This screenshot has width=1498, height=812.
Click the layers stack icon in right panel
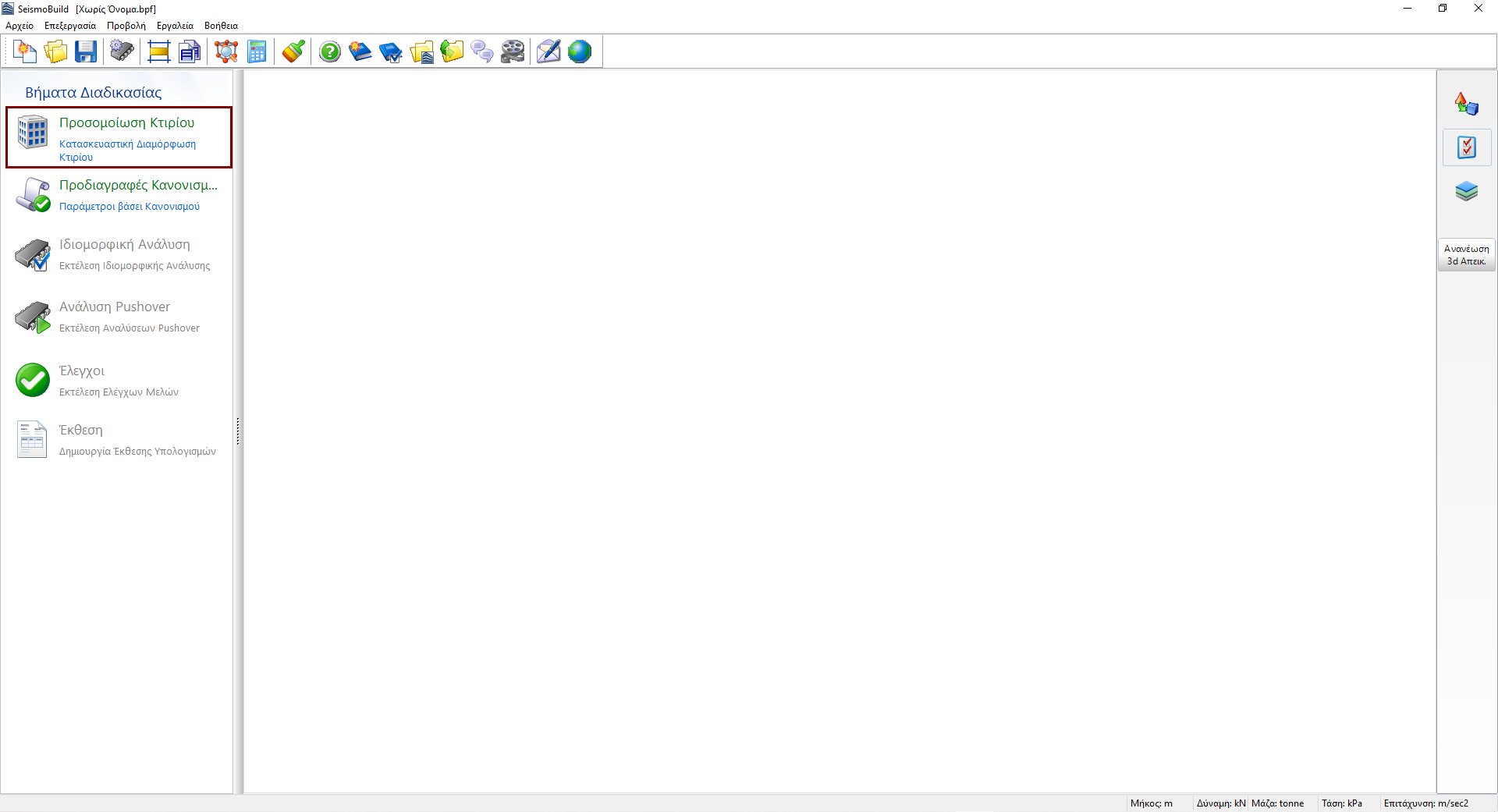pos(1467,191)
